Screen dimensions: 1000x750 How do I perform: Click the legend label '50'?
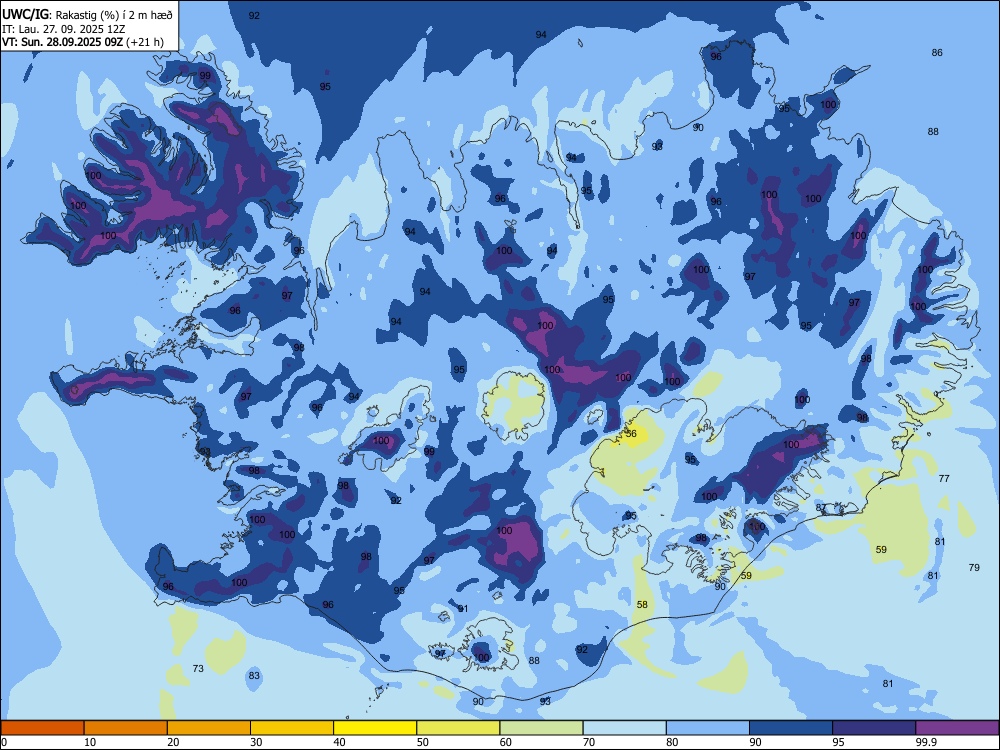(423, 742)
